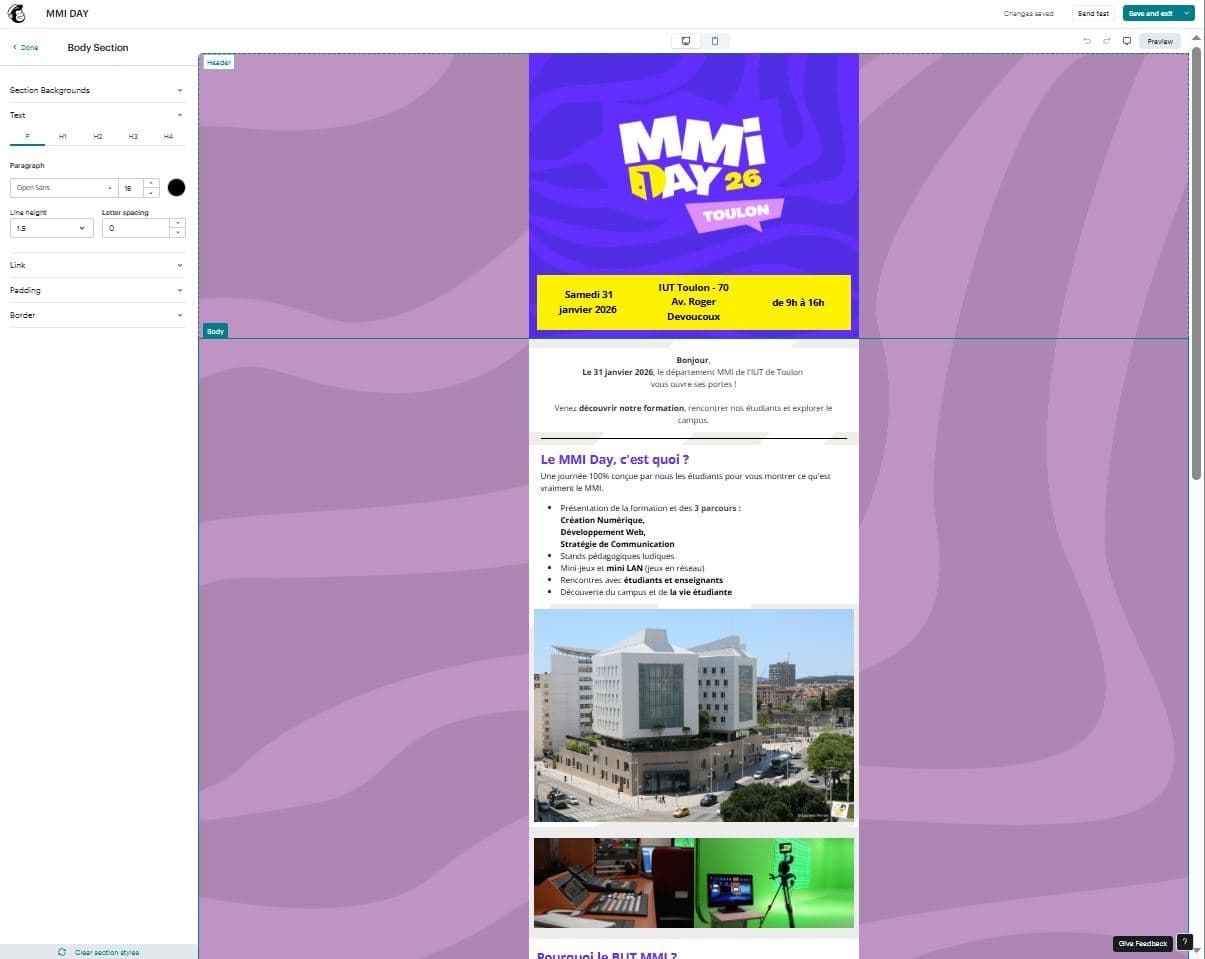The width and height of the screenshot is (1205, 959).
Task: Click the vertical scrollbar of the canvas
Action: point(1196,265)
